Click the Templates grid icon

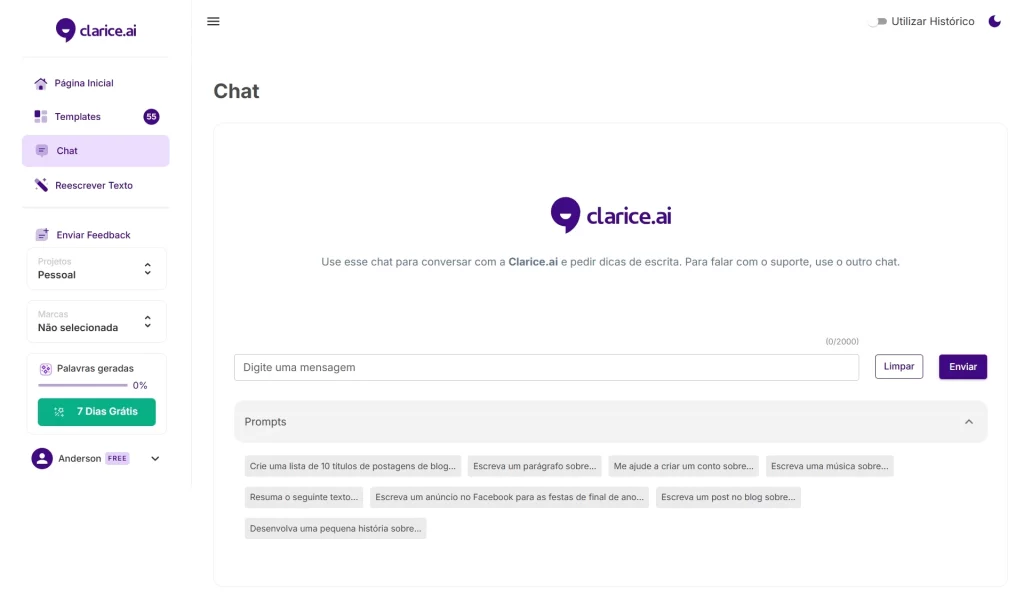coord(41,117)
